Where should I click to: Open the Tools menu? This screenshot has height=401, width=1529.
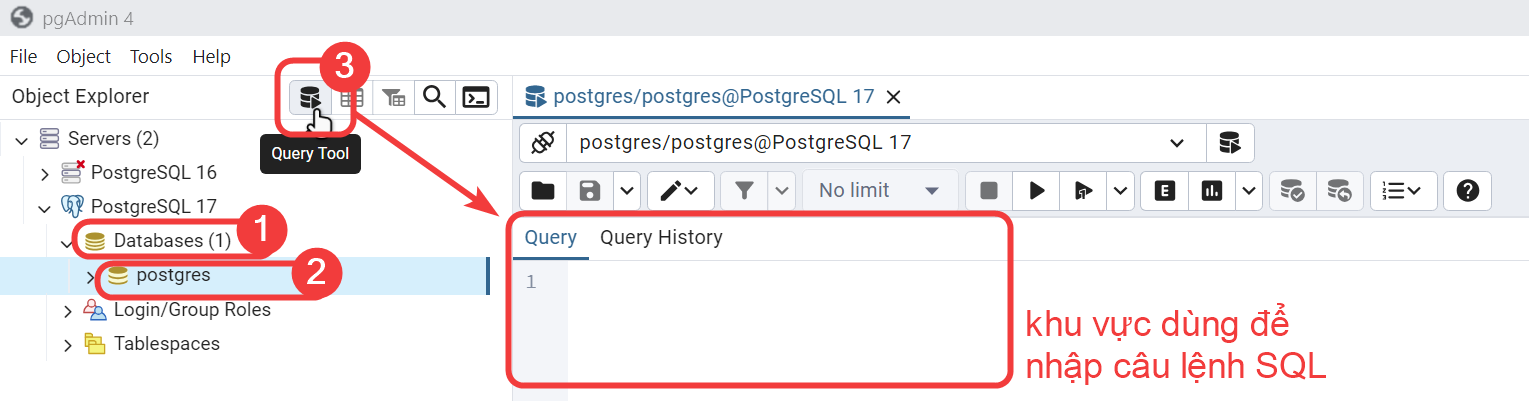point(151,57)
